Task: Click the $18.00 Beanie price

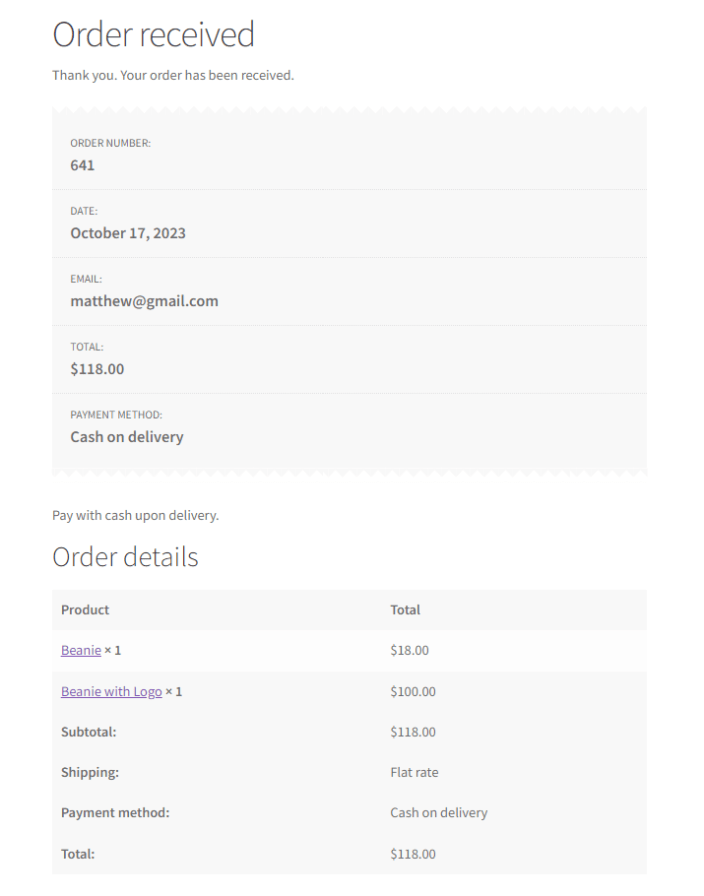Action: (x=409, y=650)
